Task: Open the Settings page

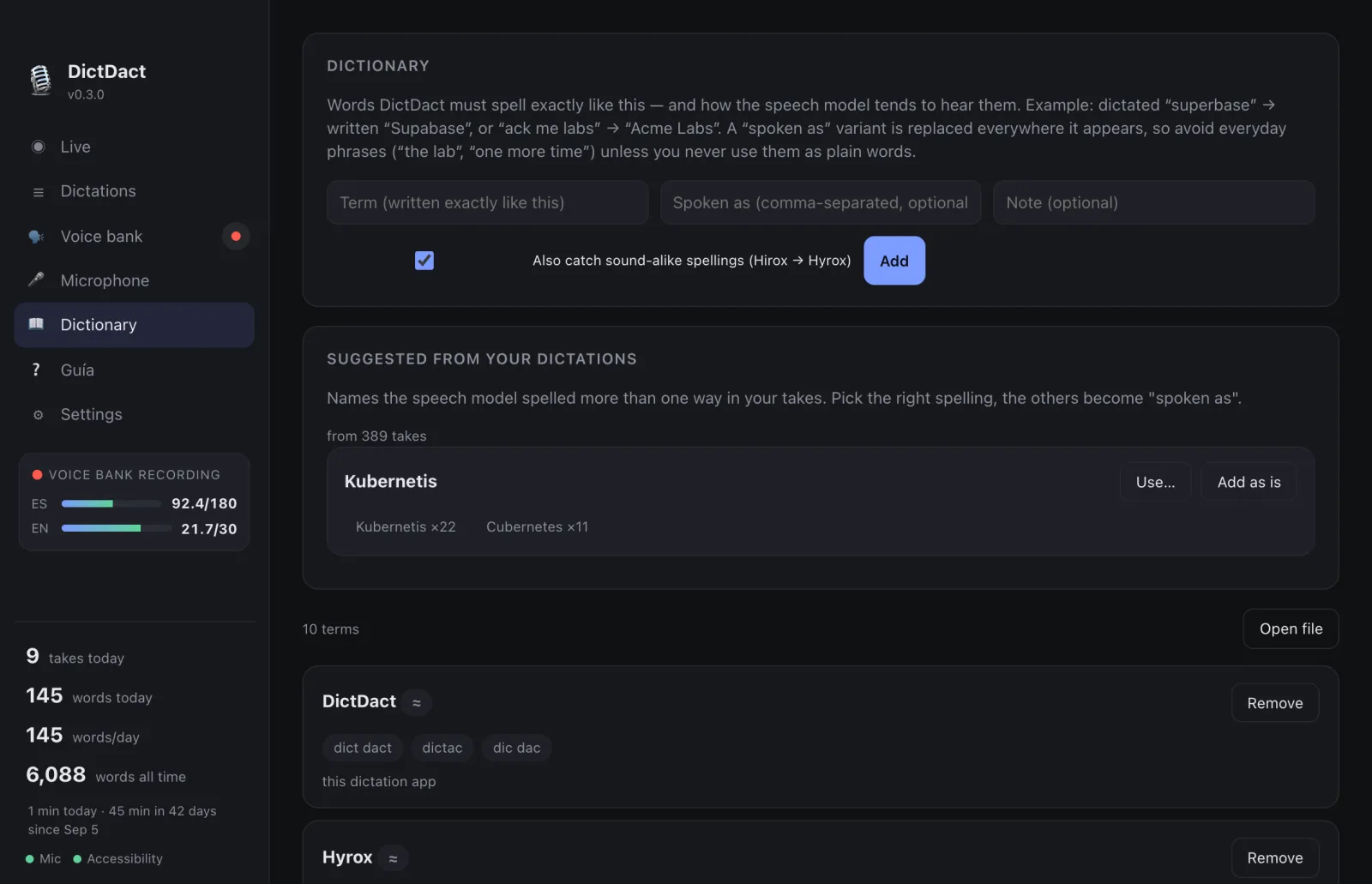Action: pos(134,414)
